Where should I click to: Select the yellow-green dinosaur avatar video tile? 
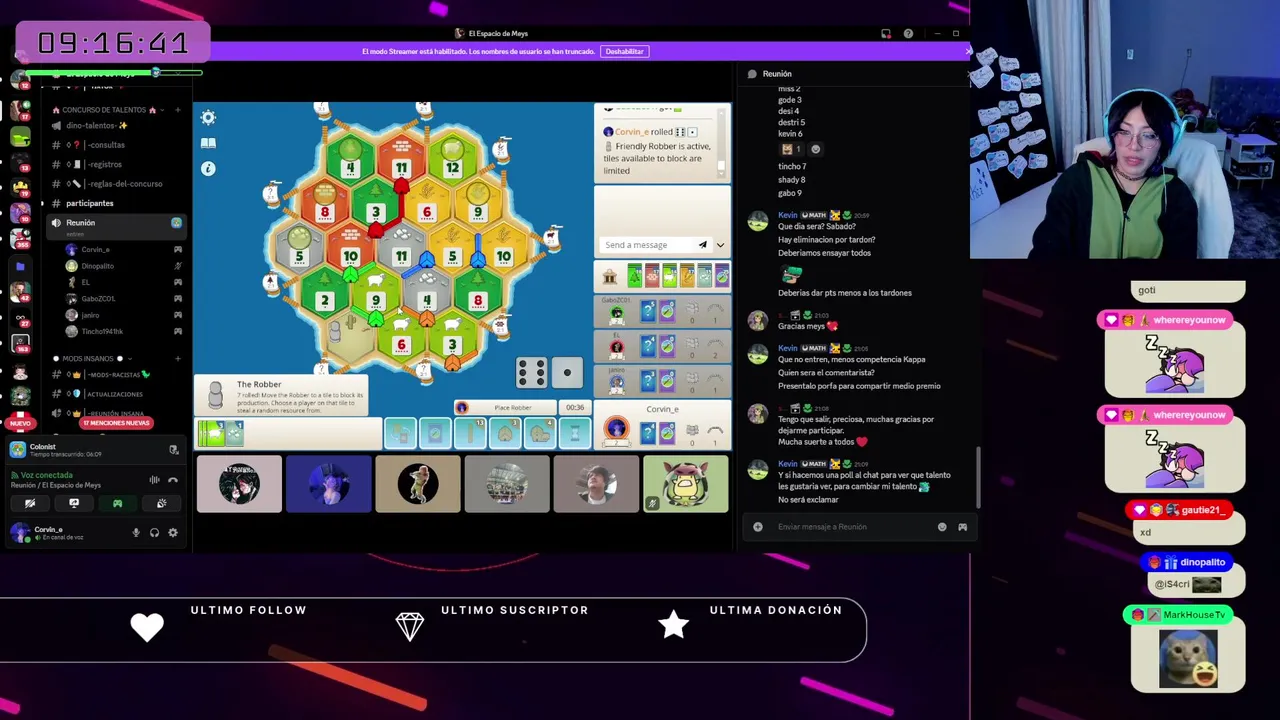point(685,484)
